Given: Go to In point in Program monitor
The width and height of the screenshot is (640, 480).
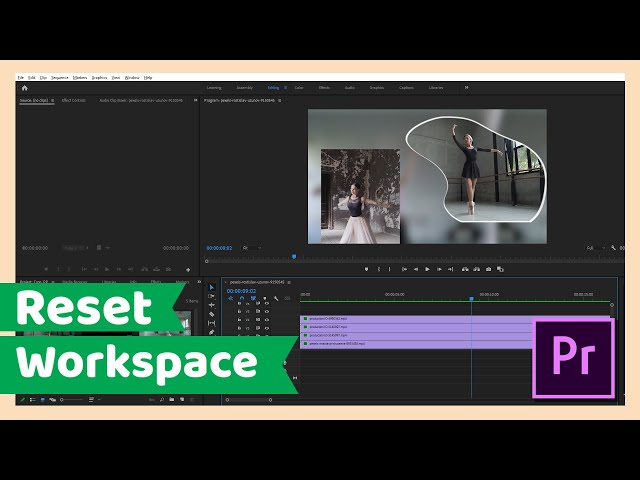Looking at the screenshot, I should 404,269.
